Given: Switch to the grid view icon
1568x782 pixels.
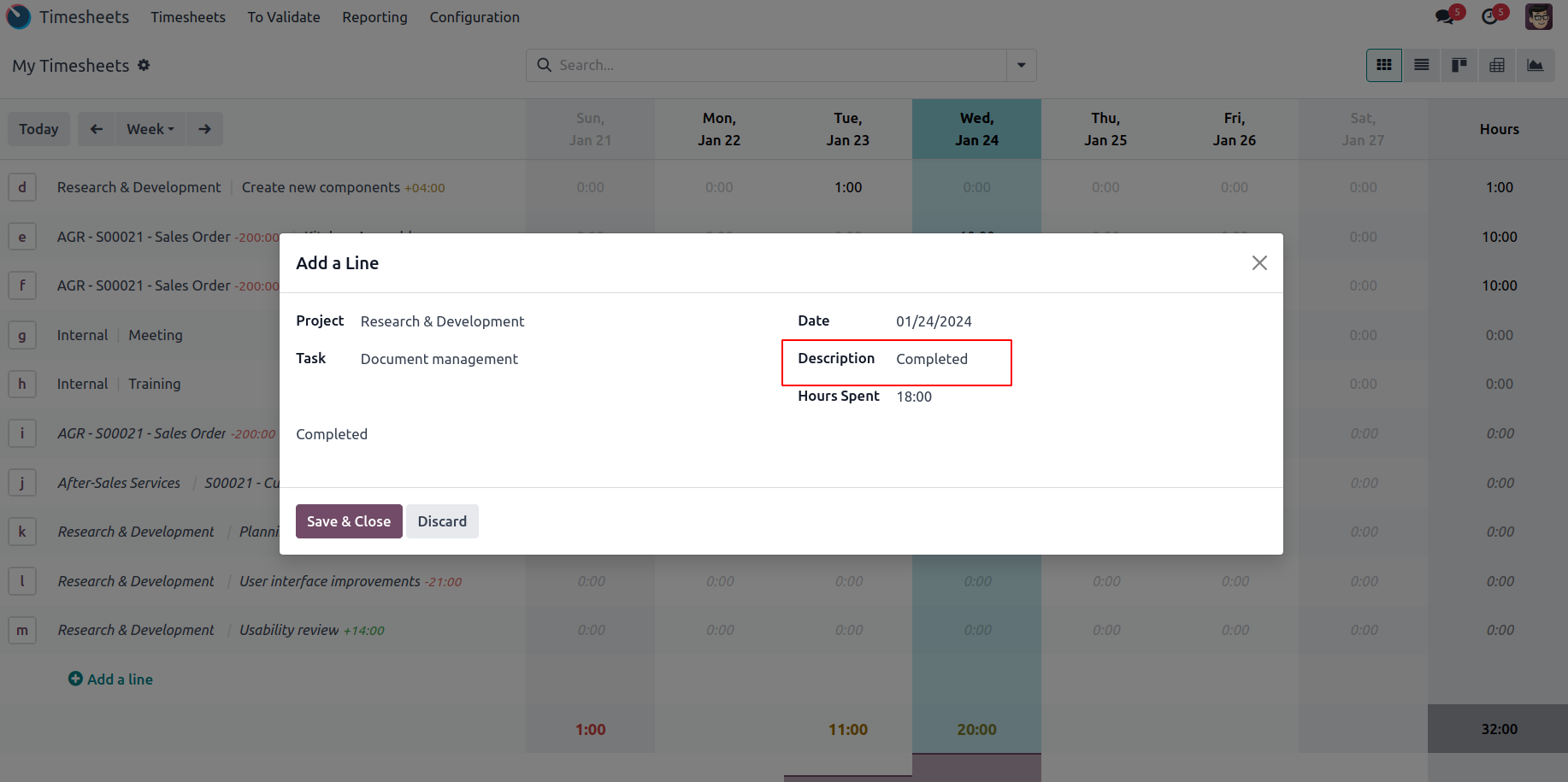Looking at the screenshot, I should (x=1383, y=65).
